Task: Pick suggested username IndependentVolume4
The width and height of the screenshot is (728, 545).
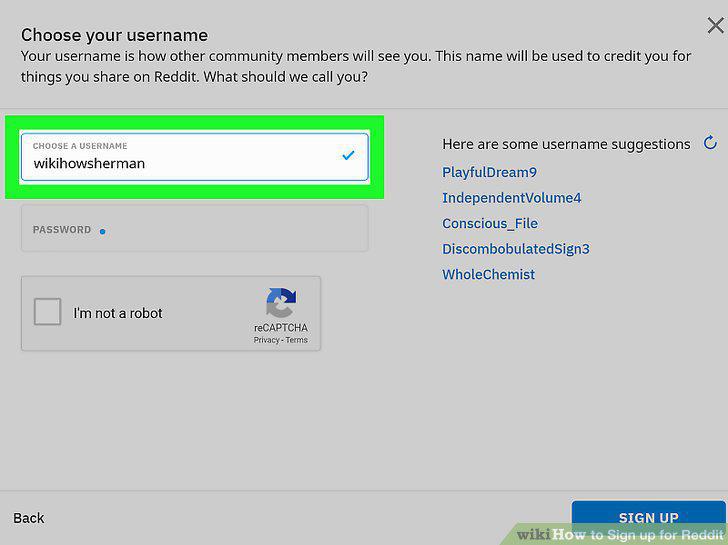Action: (x=511, y=198)
